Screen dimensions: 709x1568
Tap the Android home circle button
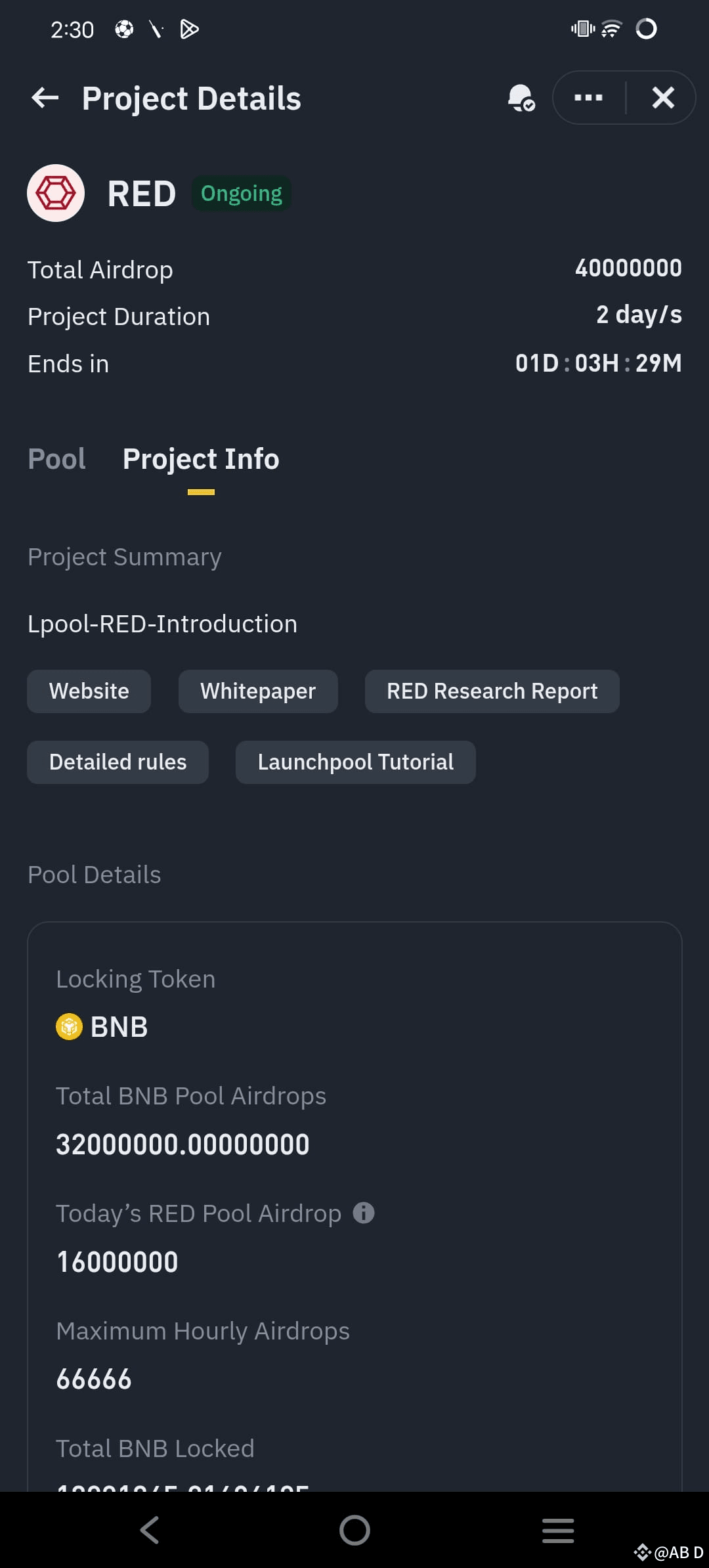pos(354,1530)
